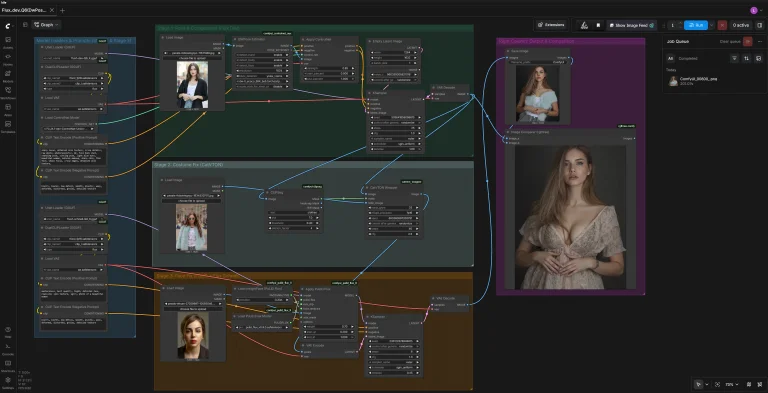Select the Completed tab in Job Queue
768x393 pixels.
coord(688,58)
